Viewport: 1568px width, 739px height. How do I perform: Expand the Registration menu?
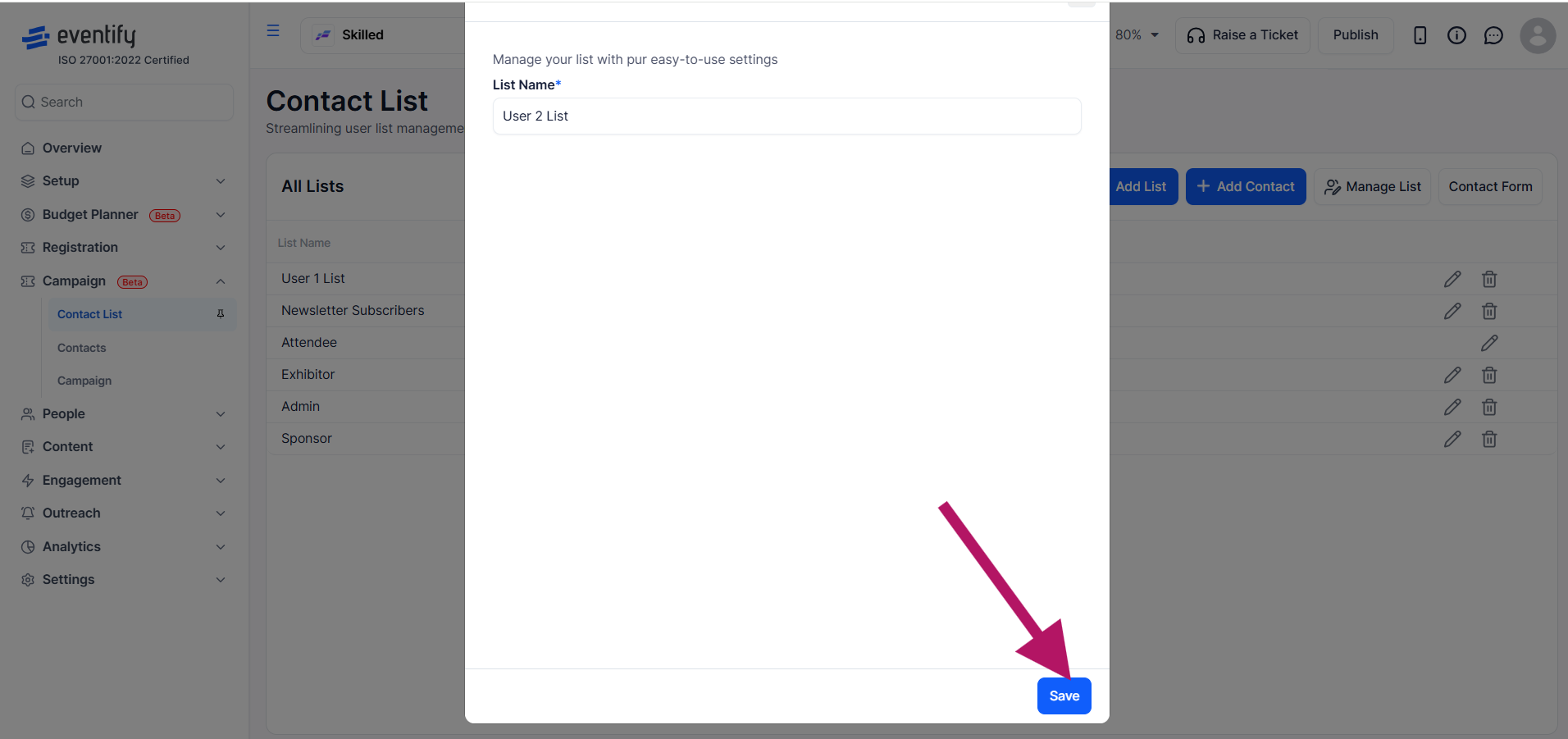tap(124, 248)
